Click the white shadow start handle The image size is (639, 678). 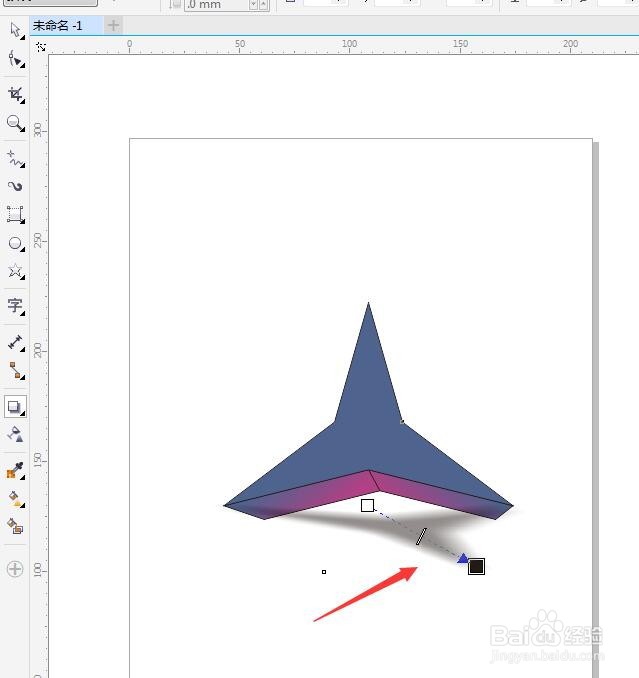coord(367,505)
